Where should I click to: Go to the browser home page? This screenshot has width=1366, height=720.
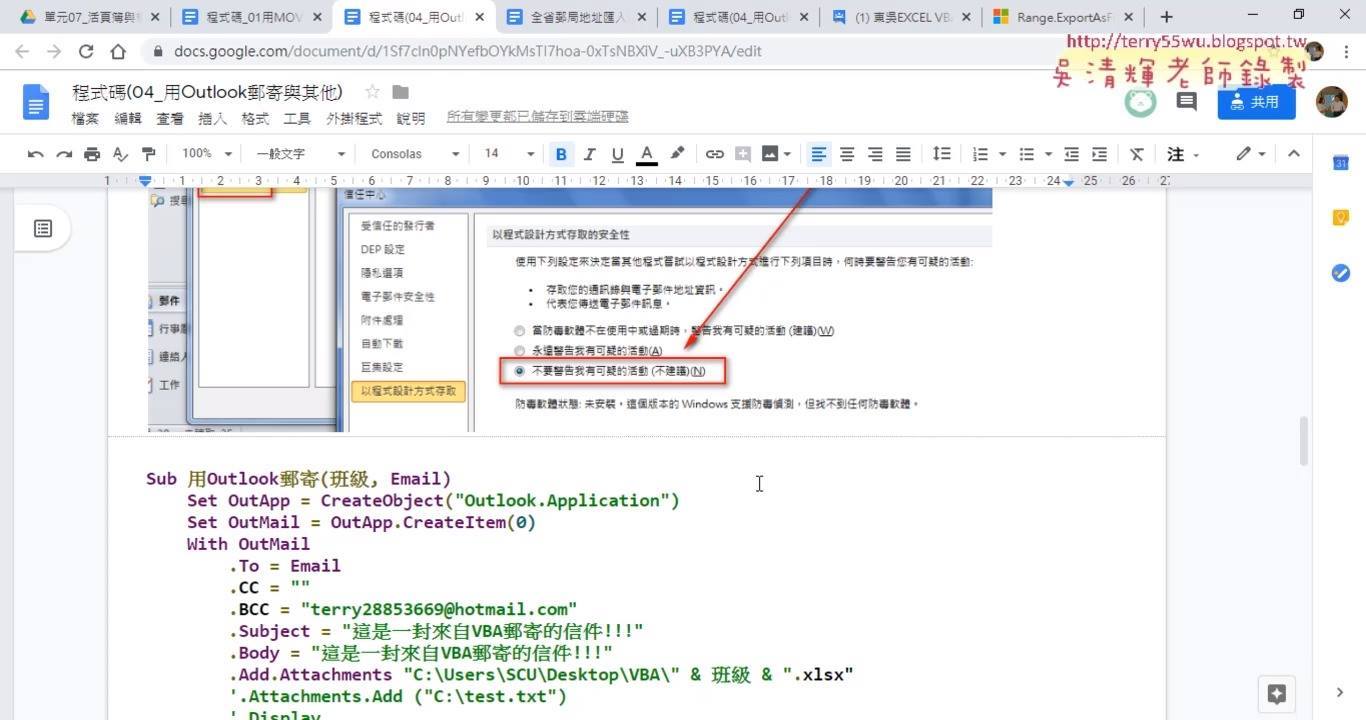coord(118,51)
